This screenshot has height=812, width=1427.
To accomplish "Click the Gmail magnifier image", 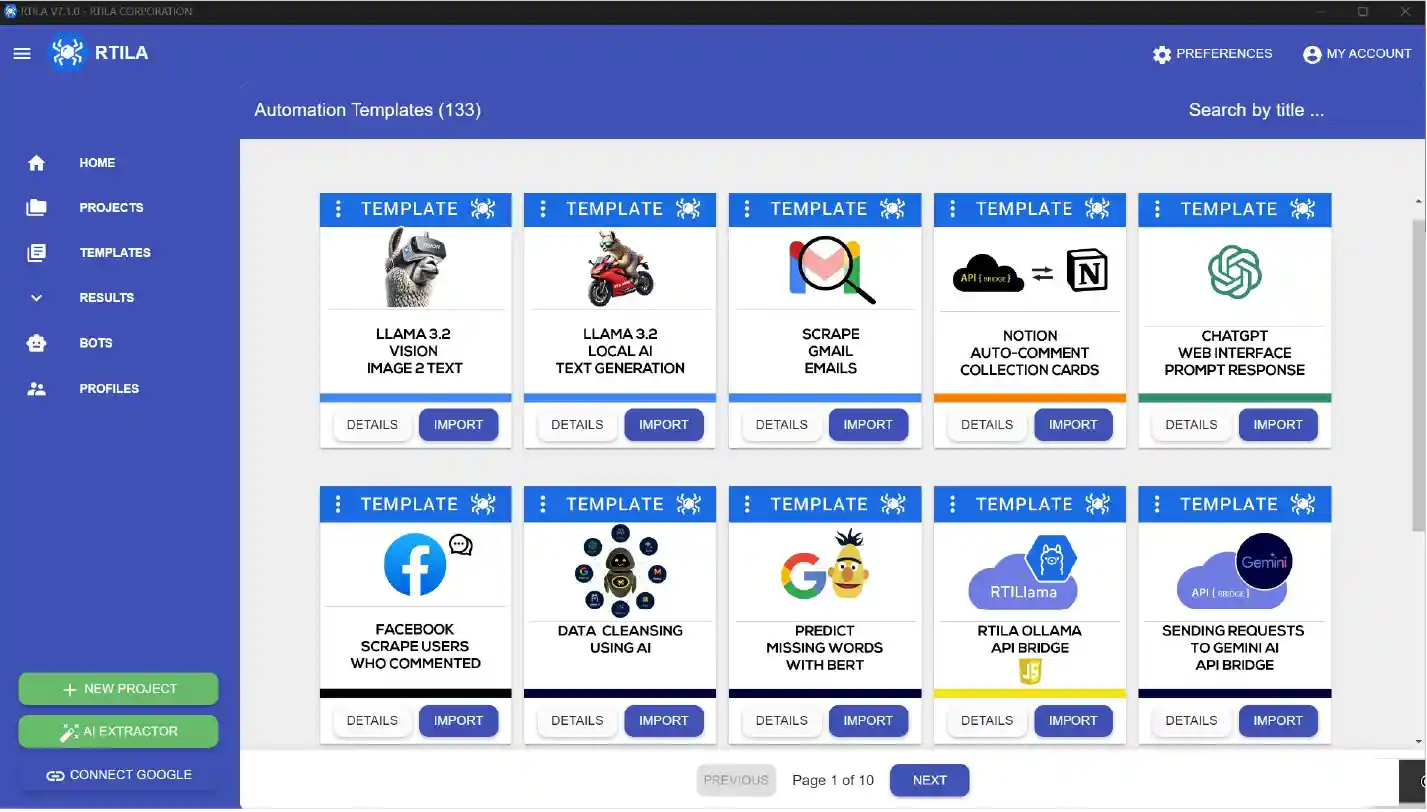I will [830, 271].
